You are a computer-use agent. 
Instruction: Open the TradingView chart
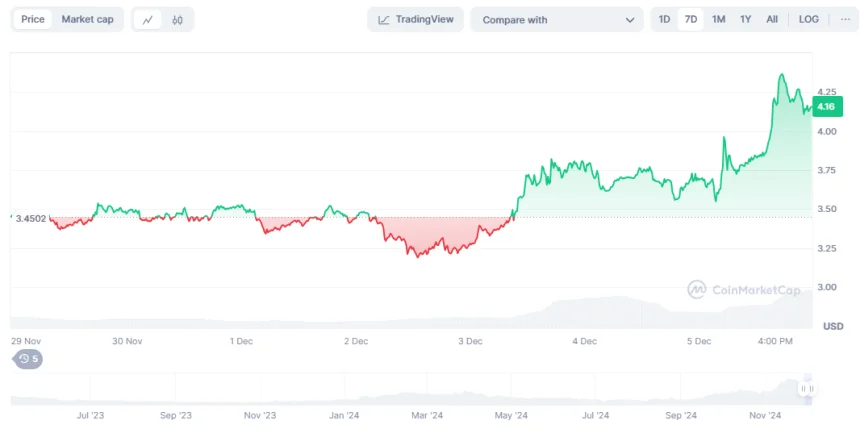[415, 20]
